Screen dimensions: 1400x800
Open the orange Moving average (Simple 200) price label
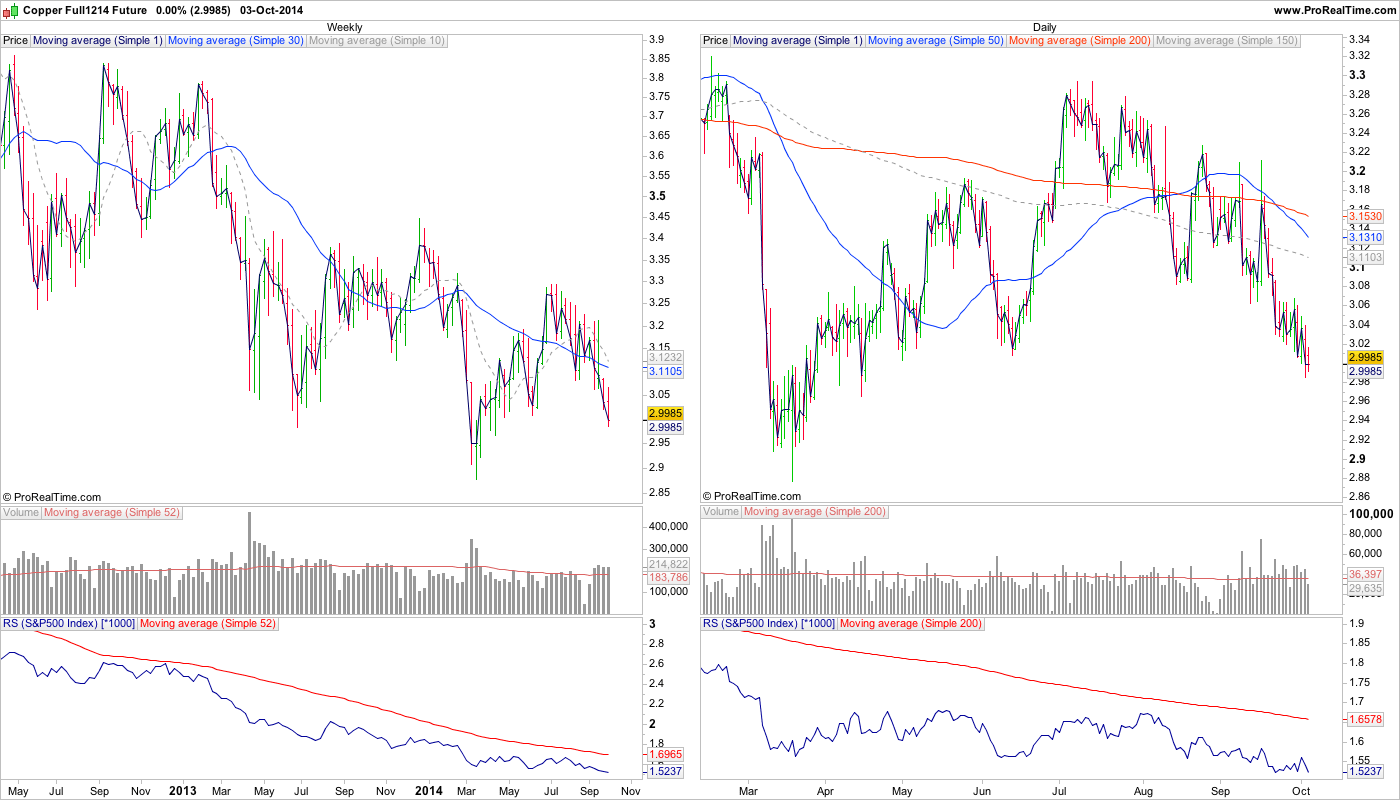1080,41
